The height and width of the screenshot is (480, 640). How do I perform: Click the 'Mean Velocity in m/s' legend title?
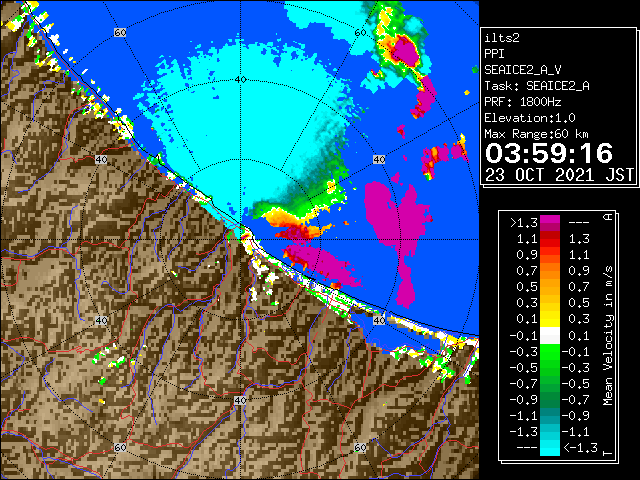tap(608, 336)
